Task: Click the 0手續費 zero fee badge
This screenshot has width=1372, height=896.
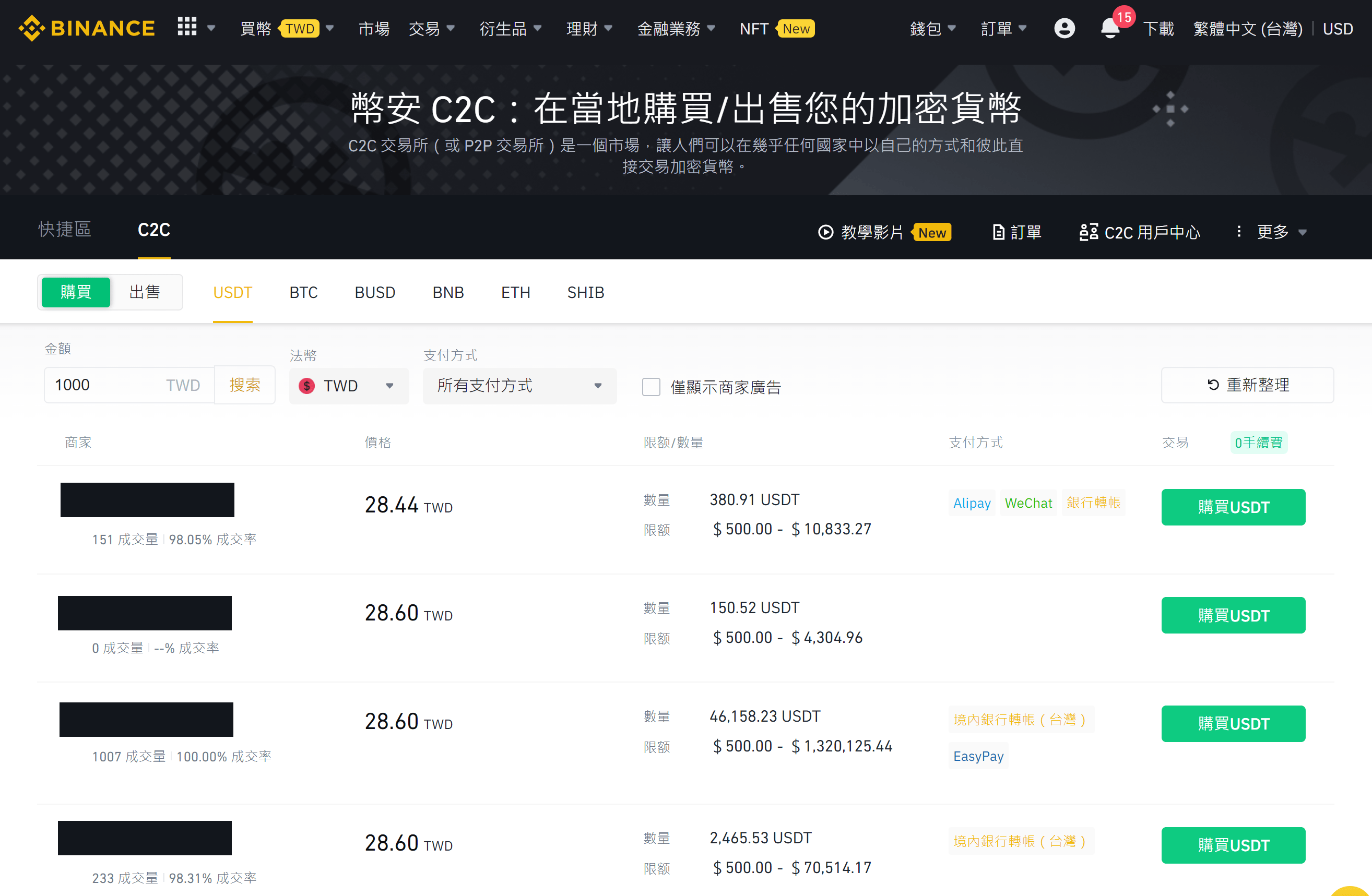Action: pos(1258,443)
